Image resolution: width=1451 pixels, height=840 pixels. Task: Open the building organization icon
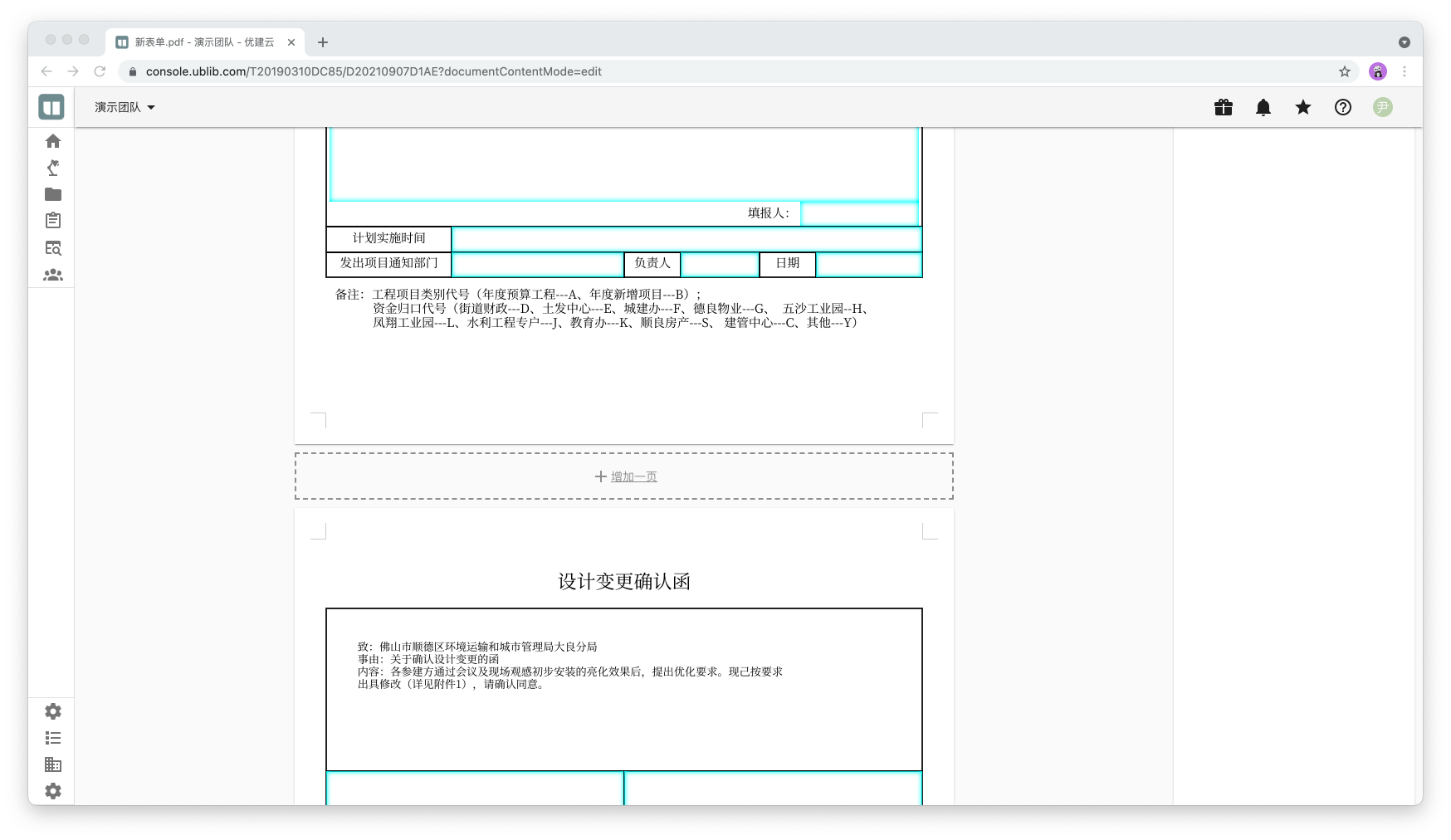53,764
